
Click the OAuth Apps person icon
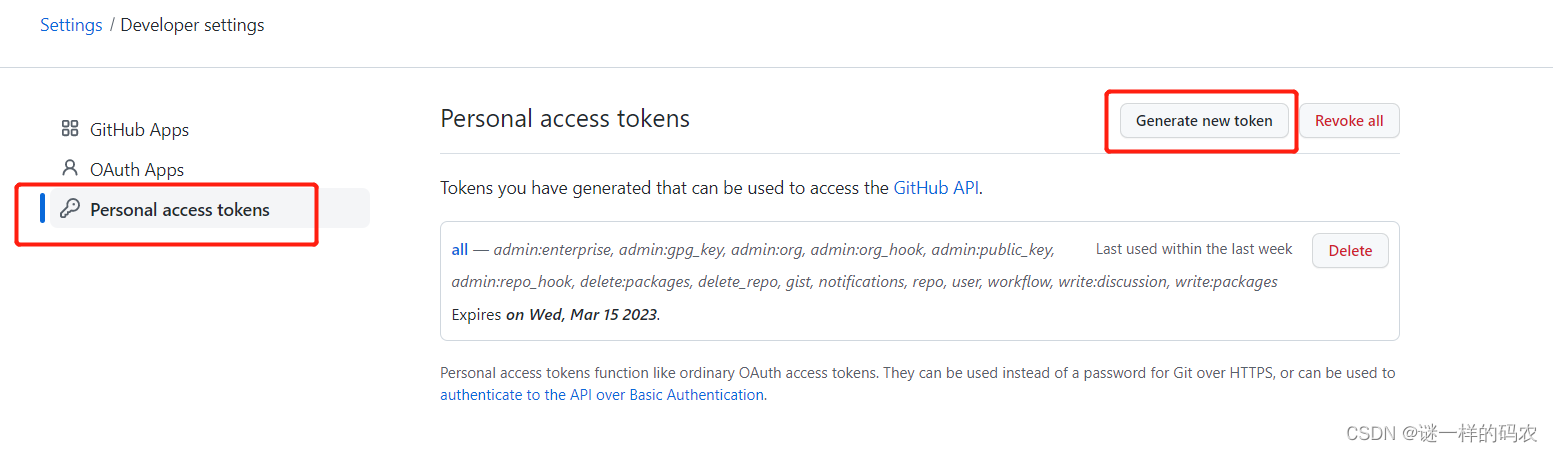[70, 168]
